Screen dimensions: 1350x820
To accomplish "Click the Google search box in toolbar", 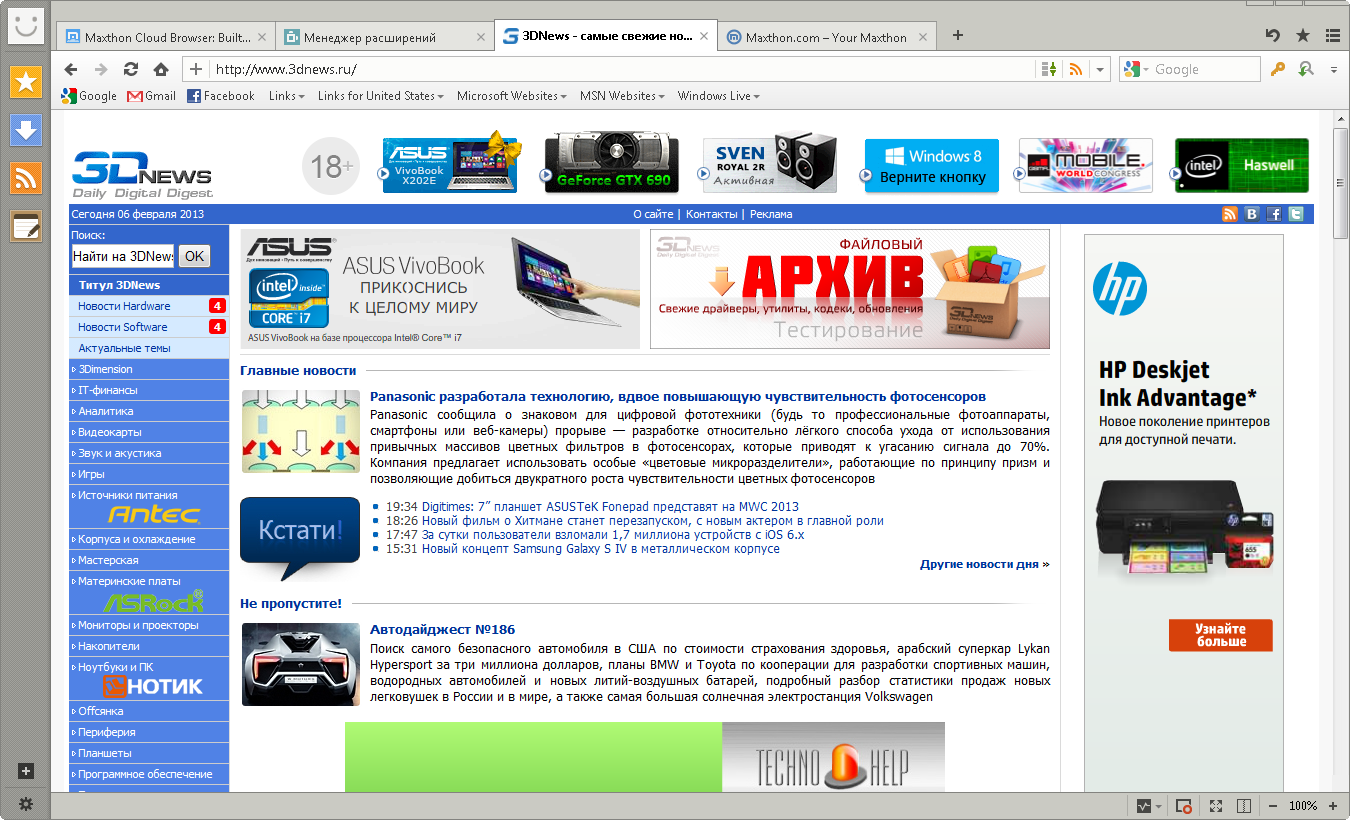I will point(1205,69).
